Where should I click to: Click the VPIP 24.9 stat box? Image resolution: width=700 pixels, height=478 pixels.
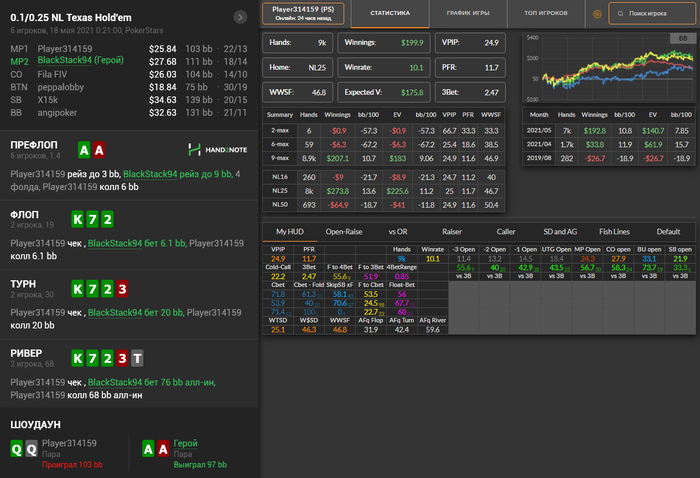pos(470,43)
